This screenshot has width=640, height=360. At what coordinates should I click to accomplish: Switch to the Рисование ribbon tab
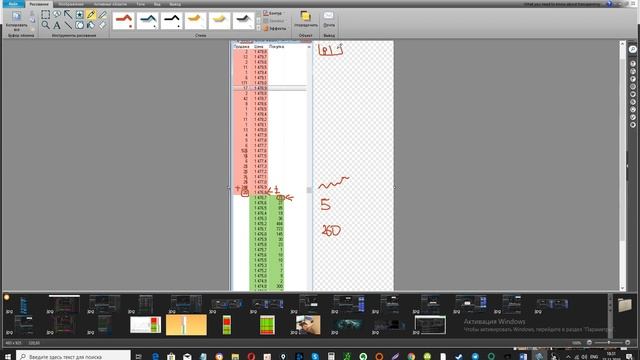click(39, 4)
